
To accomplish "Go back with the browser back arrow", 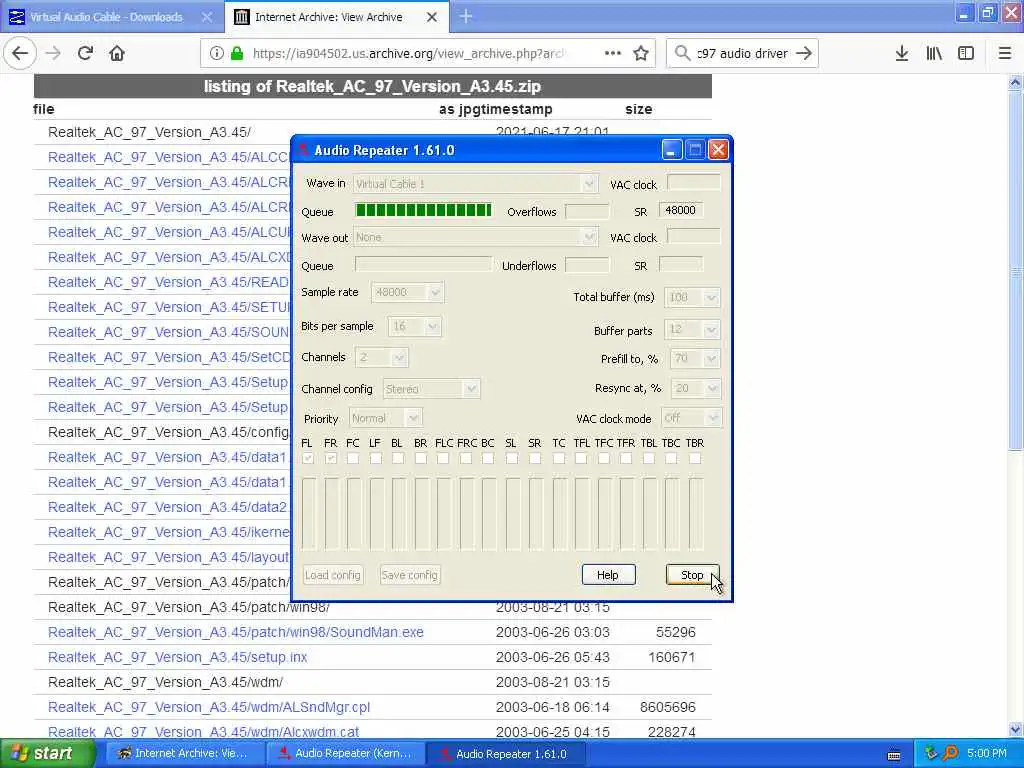I will click(20, 54).
